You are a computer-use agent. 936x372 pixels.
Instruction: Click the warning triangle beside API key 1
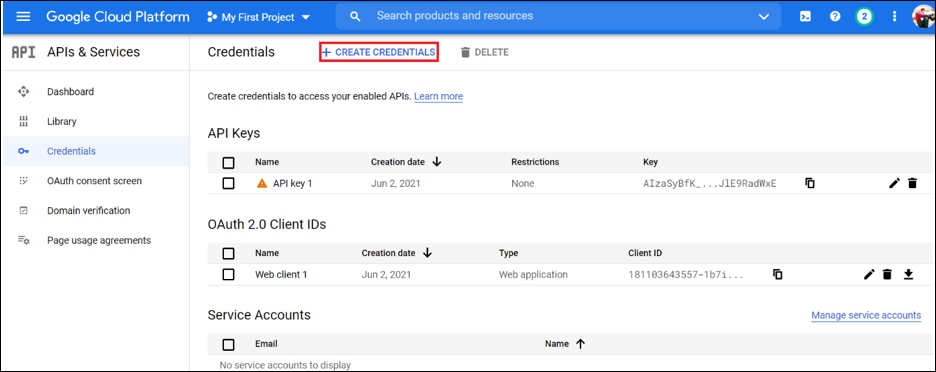point(261,183)
